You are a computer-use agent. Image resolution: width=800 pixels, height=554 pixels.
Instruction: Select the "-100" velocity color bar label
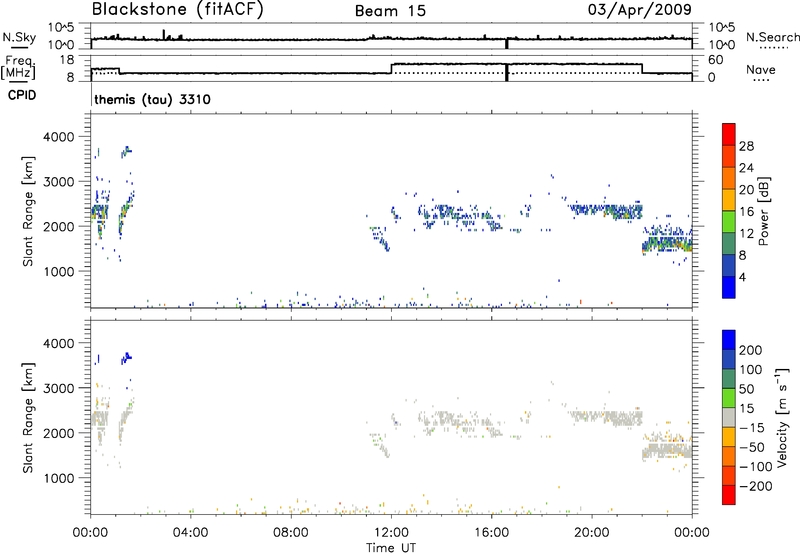coord(756,467)
